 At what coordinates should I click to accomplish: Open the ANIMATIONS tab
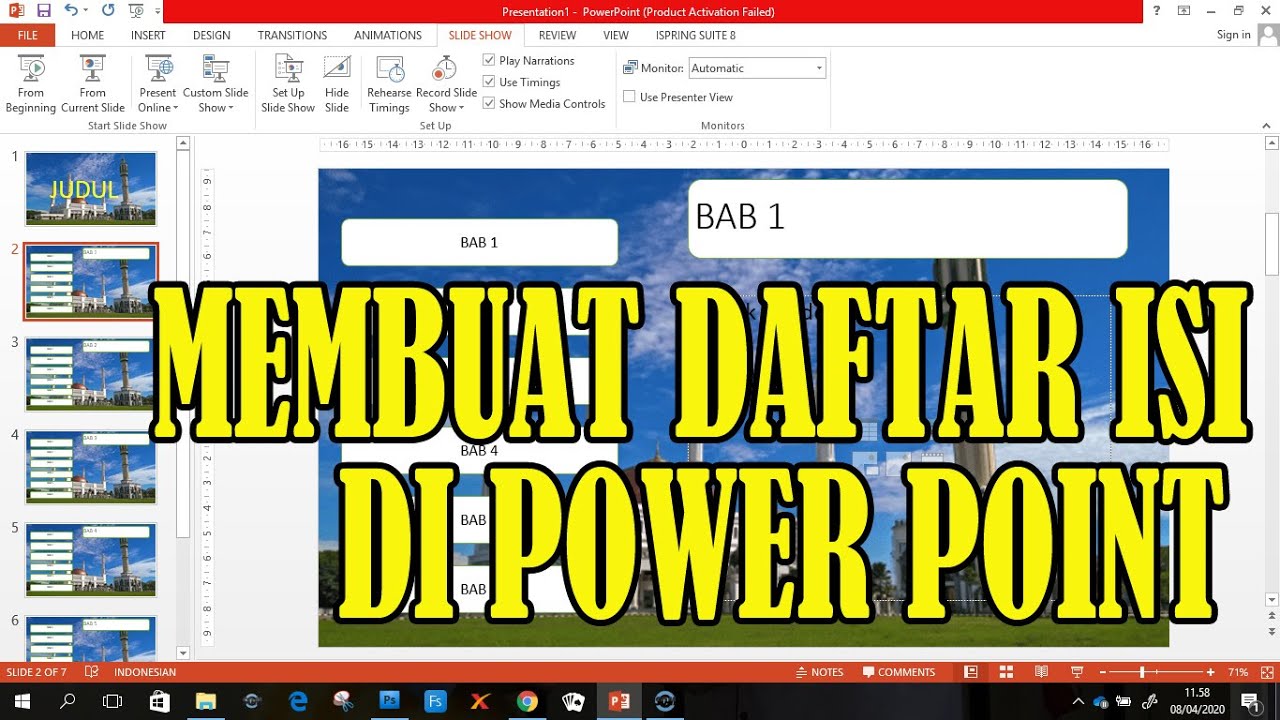click(388, 35)
